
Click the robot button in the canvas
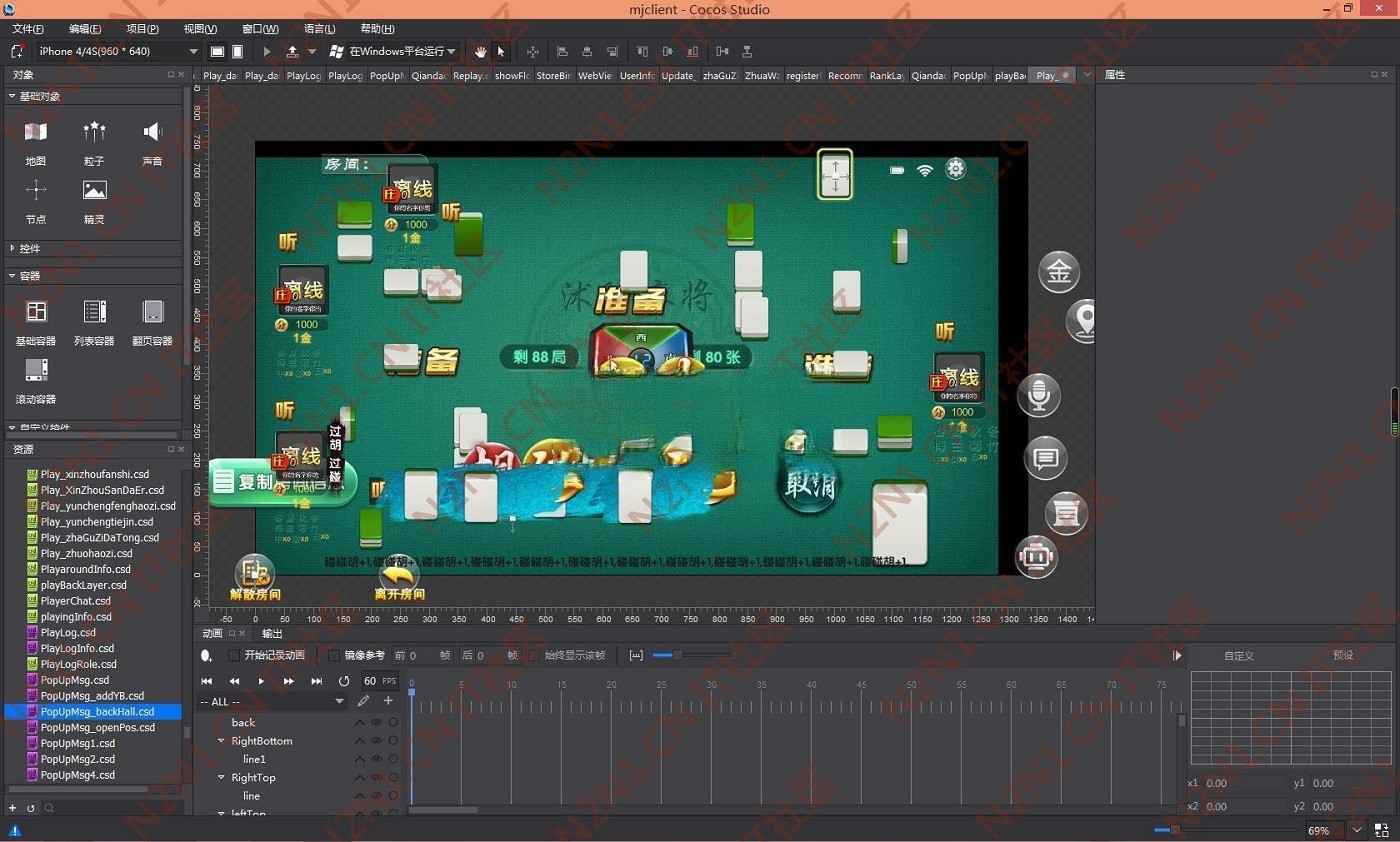(x=1036, y=556)
